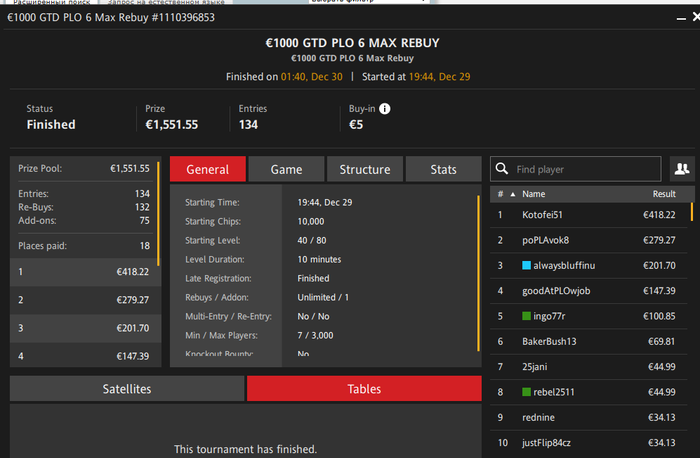700x458 pixels.
Task: Sort the list by Name column
Action: pyautogui.click(x=533, y=194)
